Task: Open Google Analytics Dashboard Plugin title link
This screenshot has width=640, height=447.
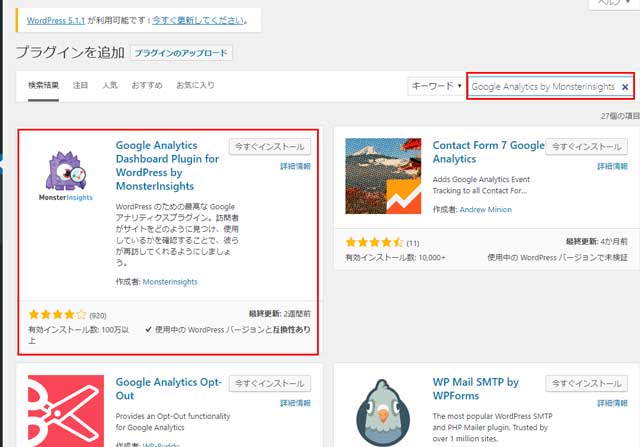Action: pyautogui.click(x=167, y=165)
